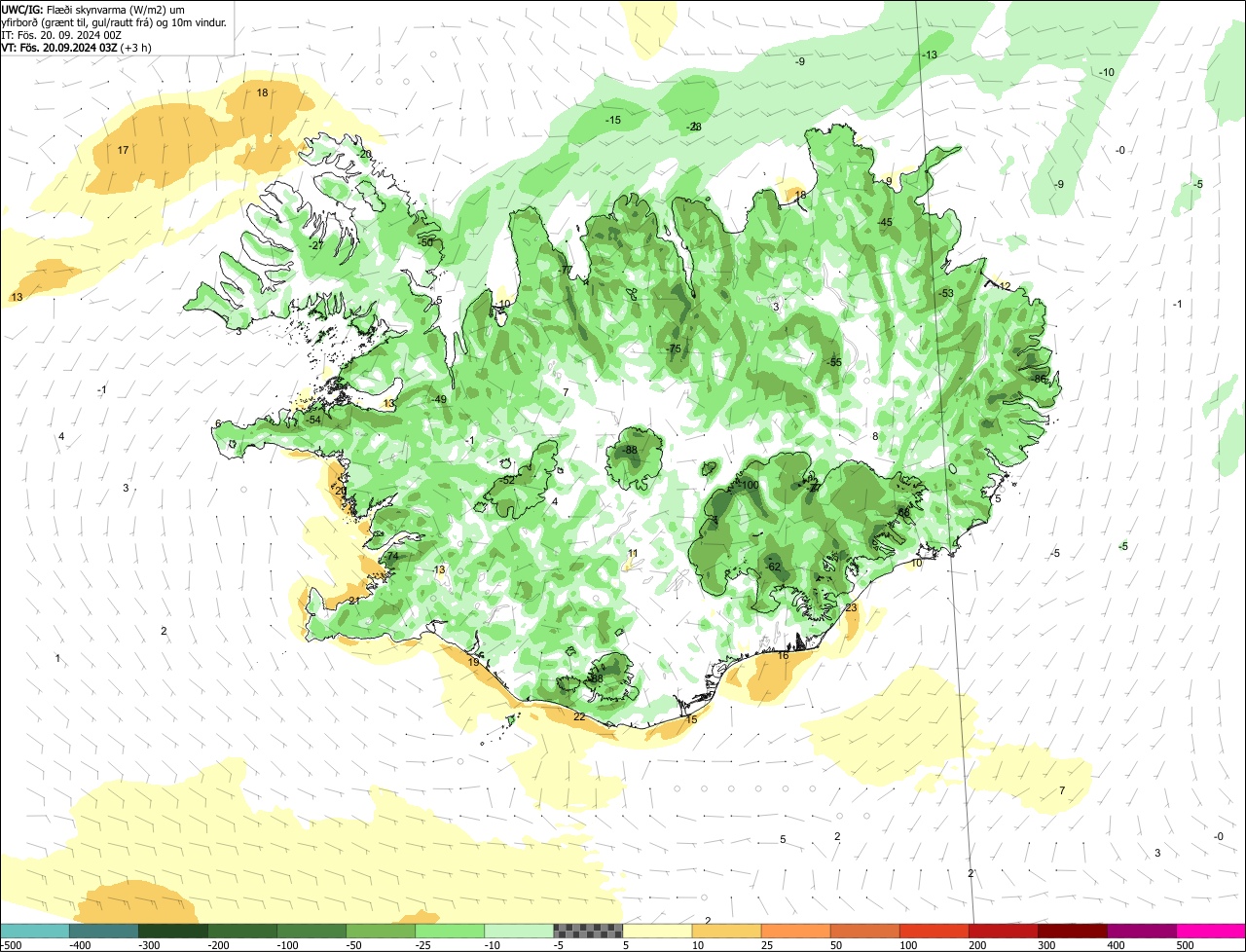1246x952 pixels.
Task: Click the '-49' value on the map
Action: 439,399
